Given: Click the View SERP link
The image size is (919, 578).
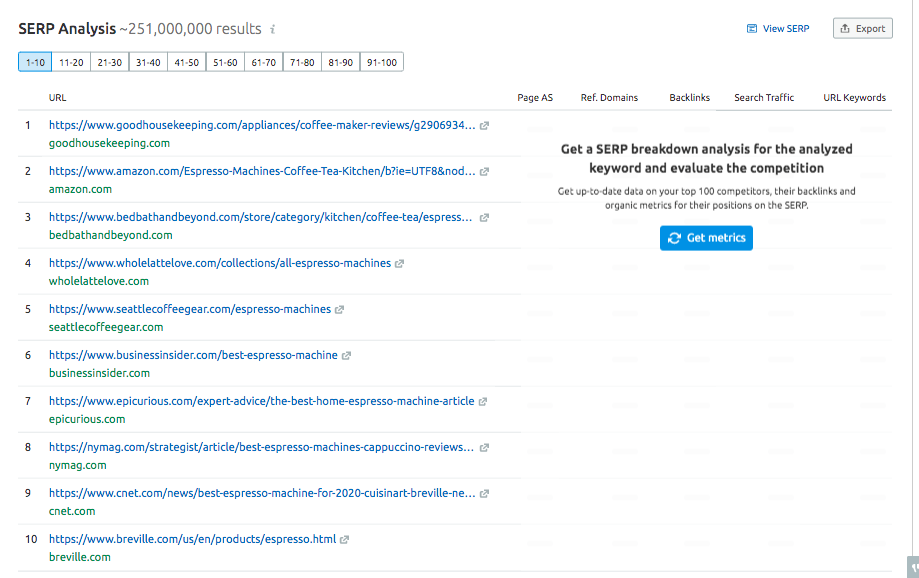Looking at the screenshot, I should click(778, 29).
